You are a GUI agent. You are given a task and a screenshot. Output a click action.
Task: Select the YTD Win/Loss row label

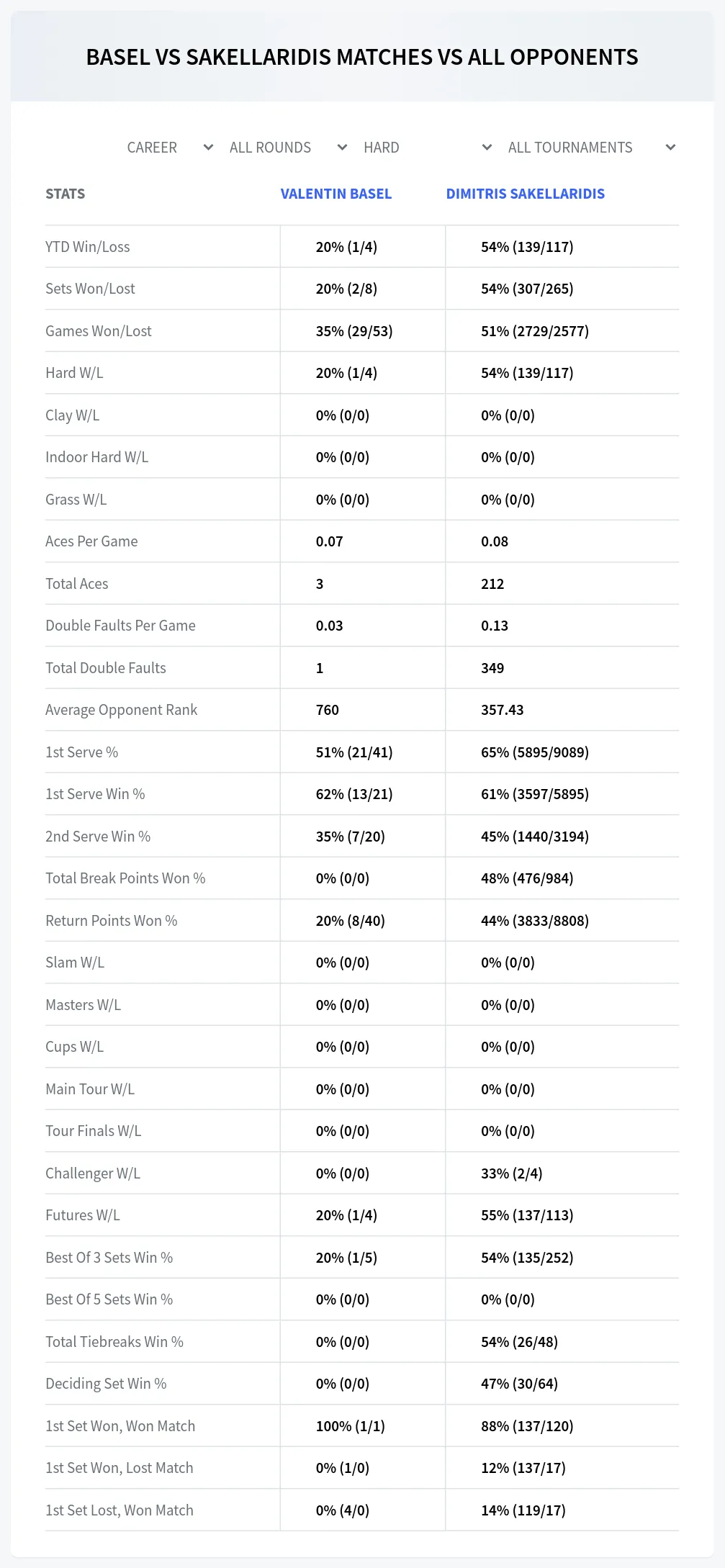click(88, 247)
